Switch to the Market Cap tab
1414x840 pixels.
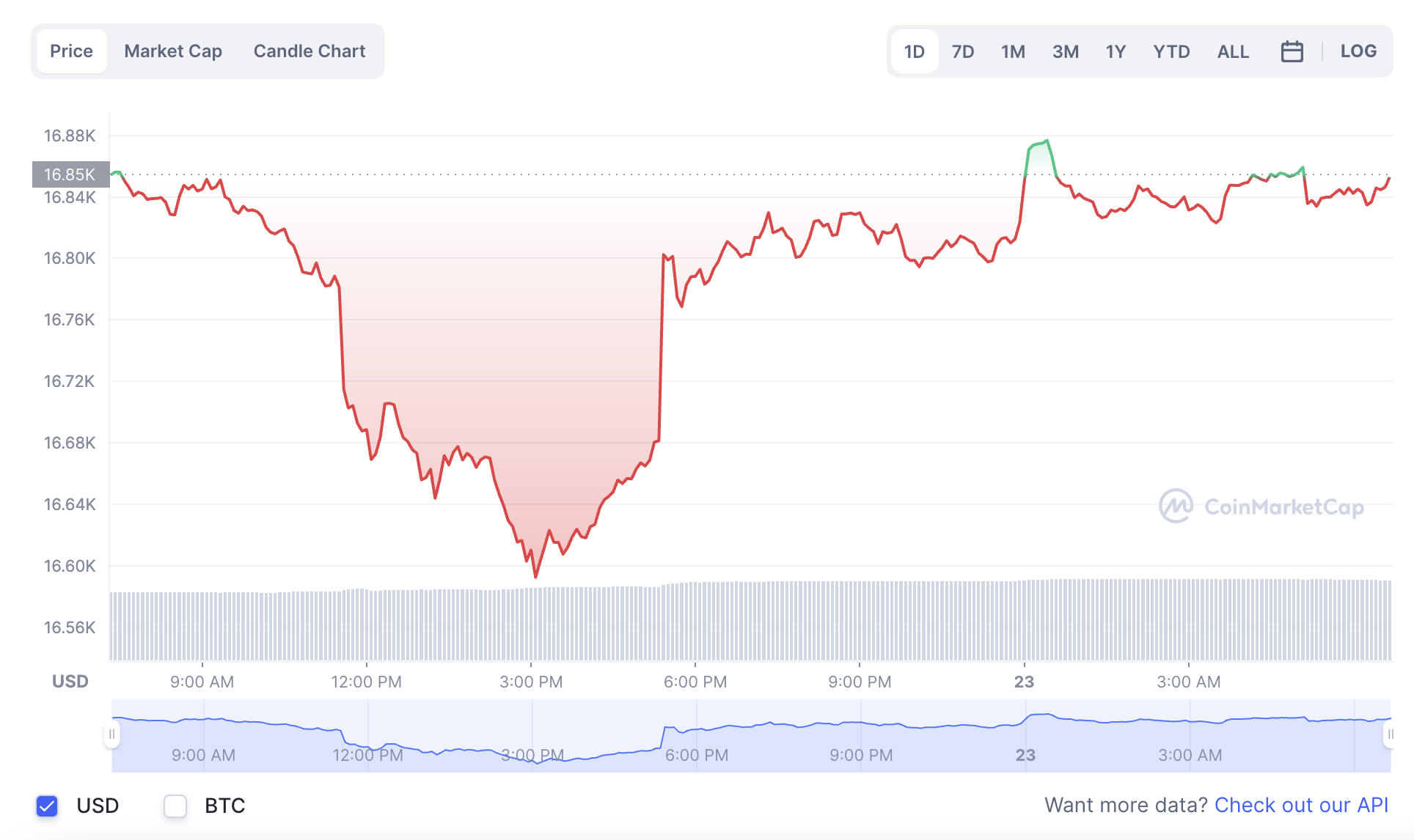click(x=173, y=51)
